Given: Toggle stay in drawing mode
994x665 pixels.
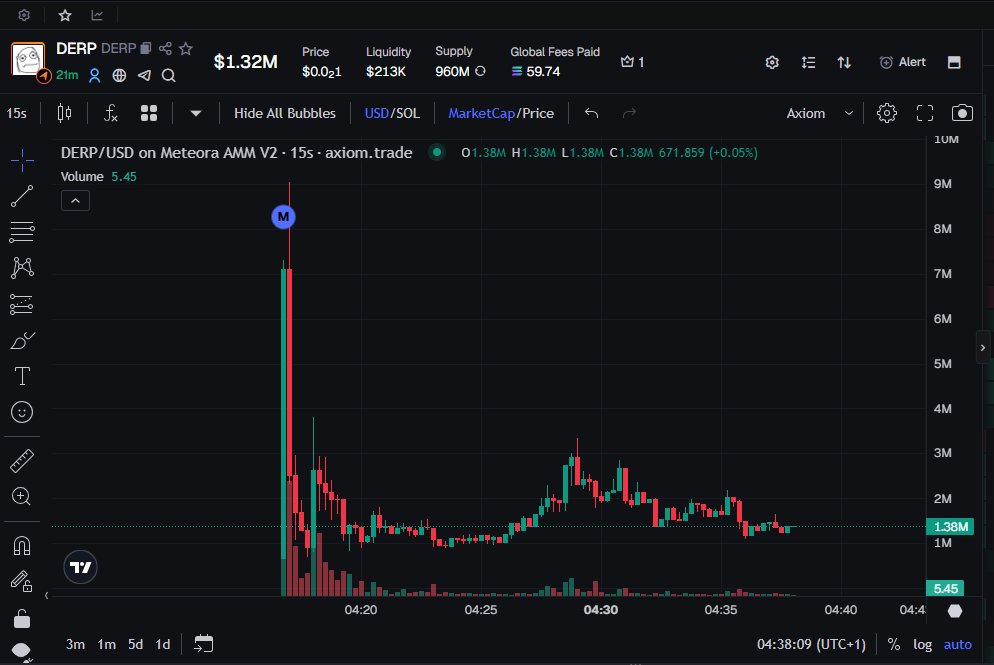Looking at the screenshot, I should point(22,581).
